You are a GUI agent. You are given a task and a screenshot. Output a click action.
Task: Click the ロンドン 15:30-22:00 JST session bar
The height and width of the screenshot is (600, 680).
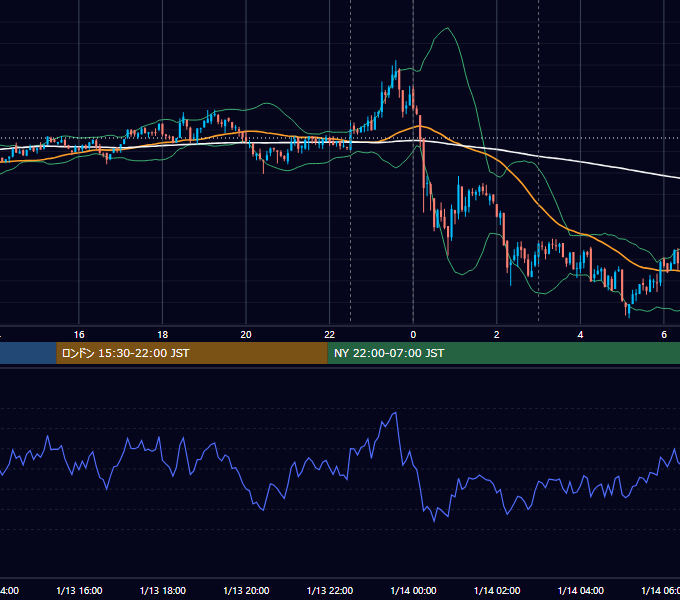192,353
